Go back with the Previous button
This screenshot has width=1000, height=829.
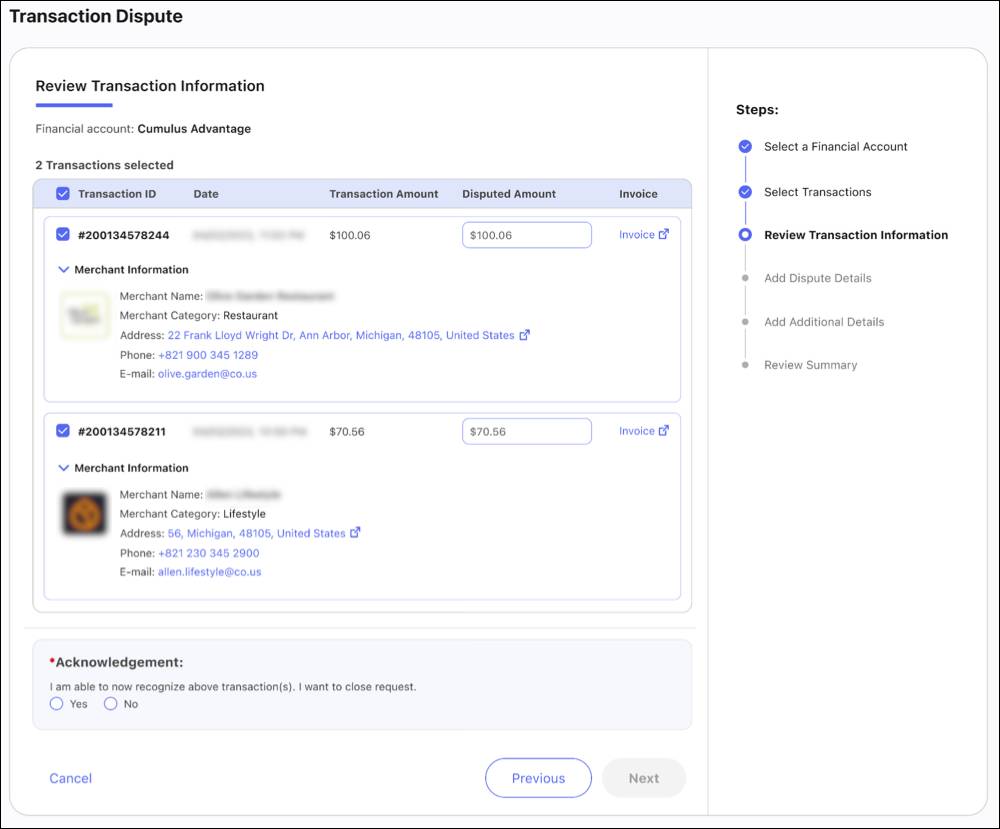pyautogui.click(x=538, y=778)
